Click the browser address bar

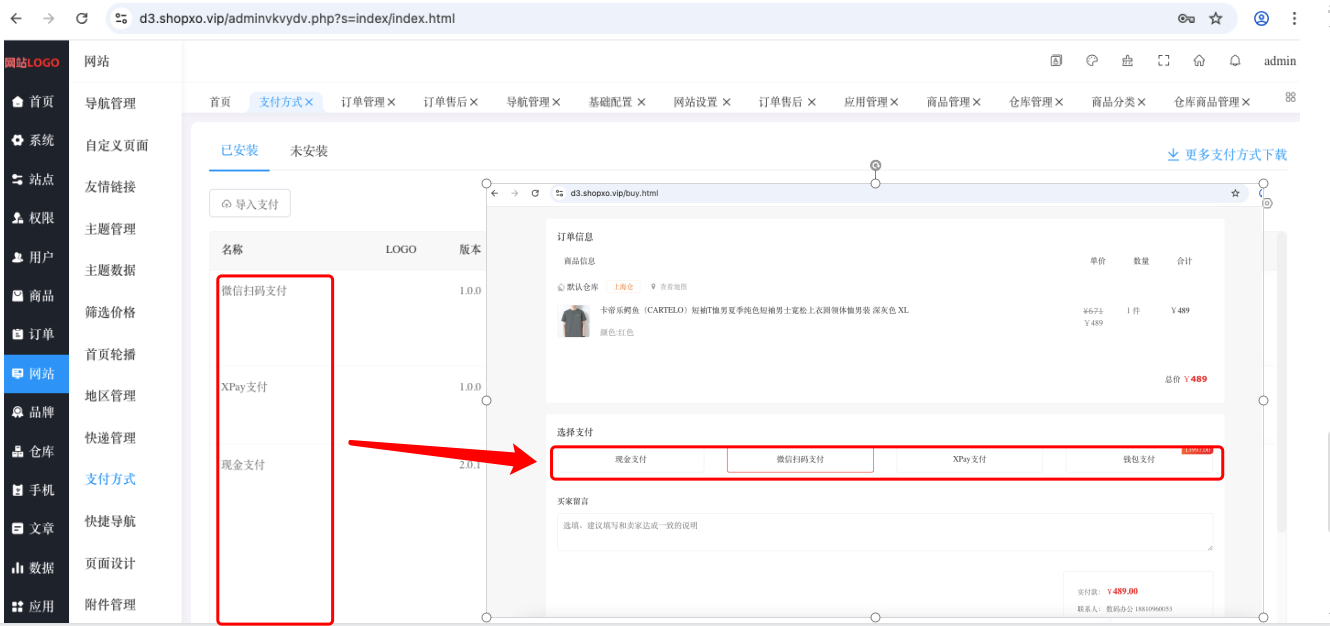coord(640,18)
